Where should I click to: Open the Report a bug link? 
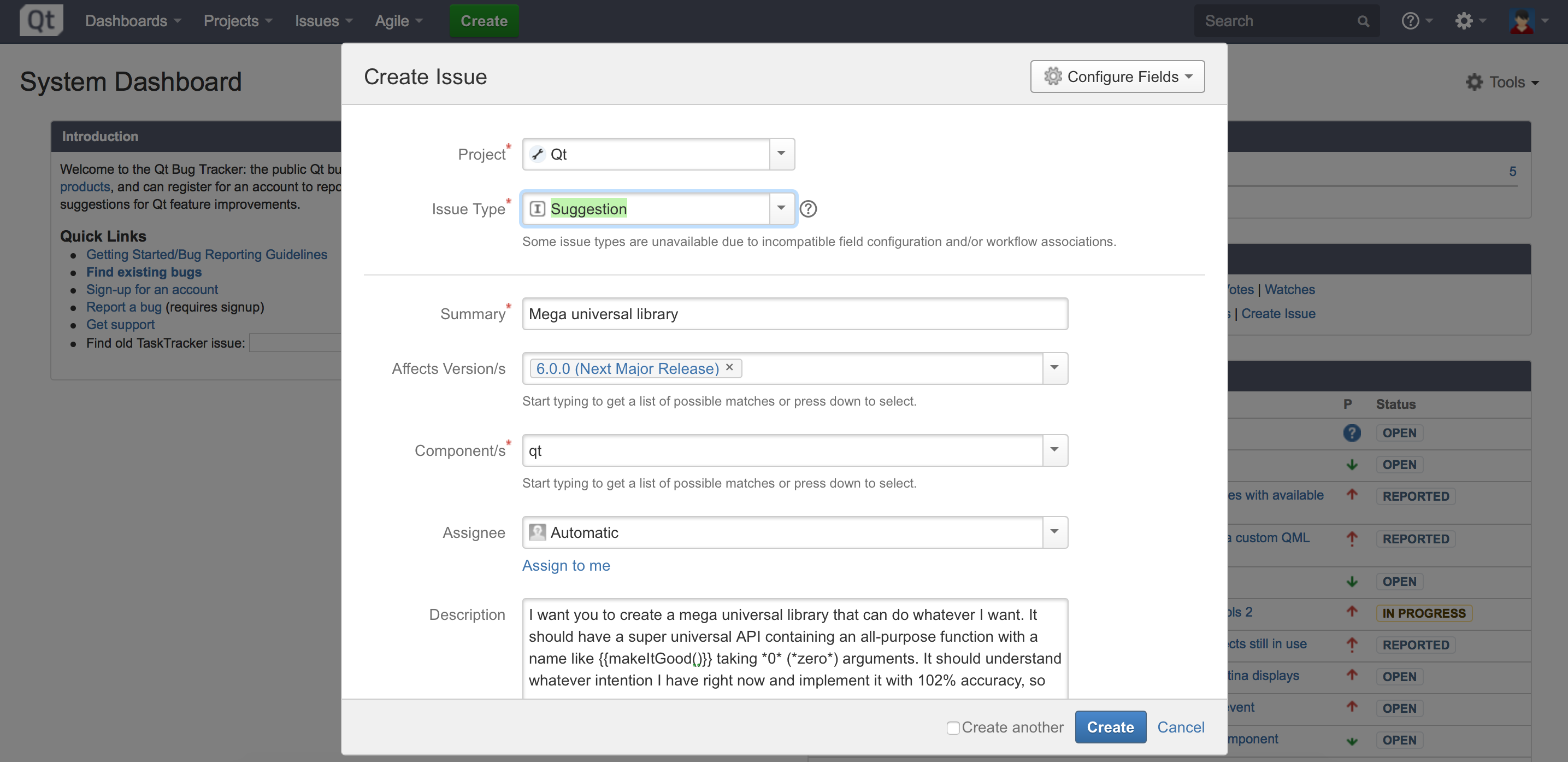[123, 307]
